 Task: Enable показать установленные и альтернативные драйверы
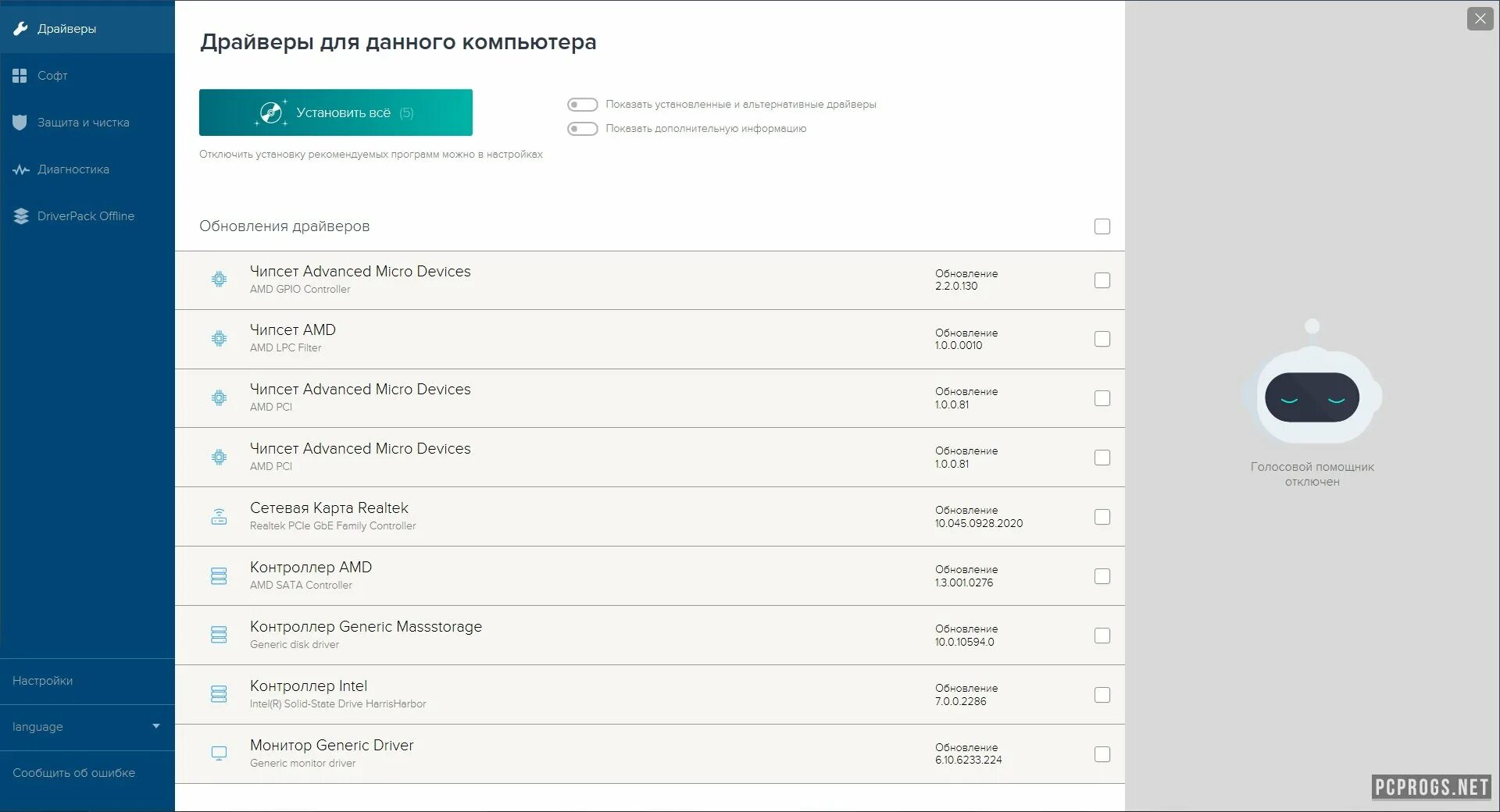(x=582, y=104)
